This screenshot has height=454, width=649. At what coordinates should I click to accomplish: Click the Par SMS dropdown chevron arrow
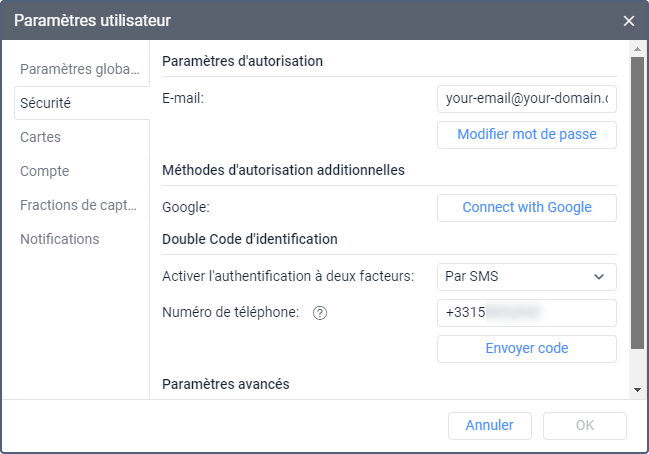599,276
